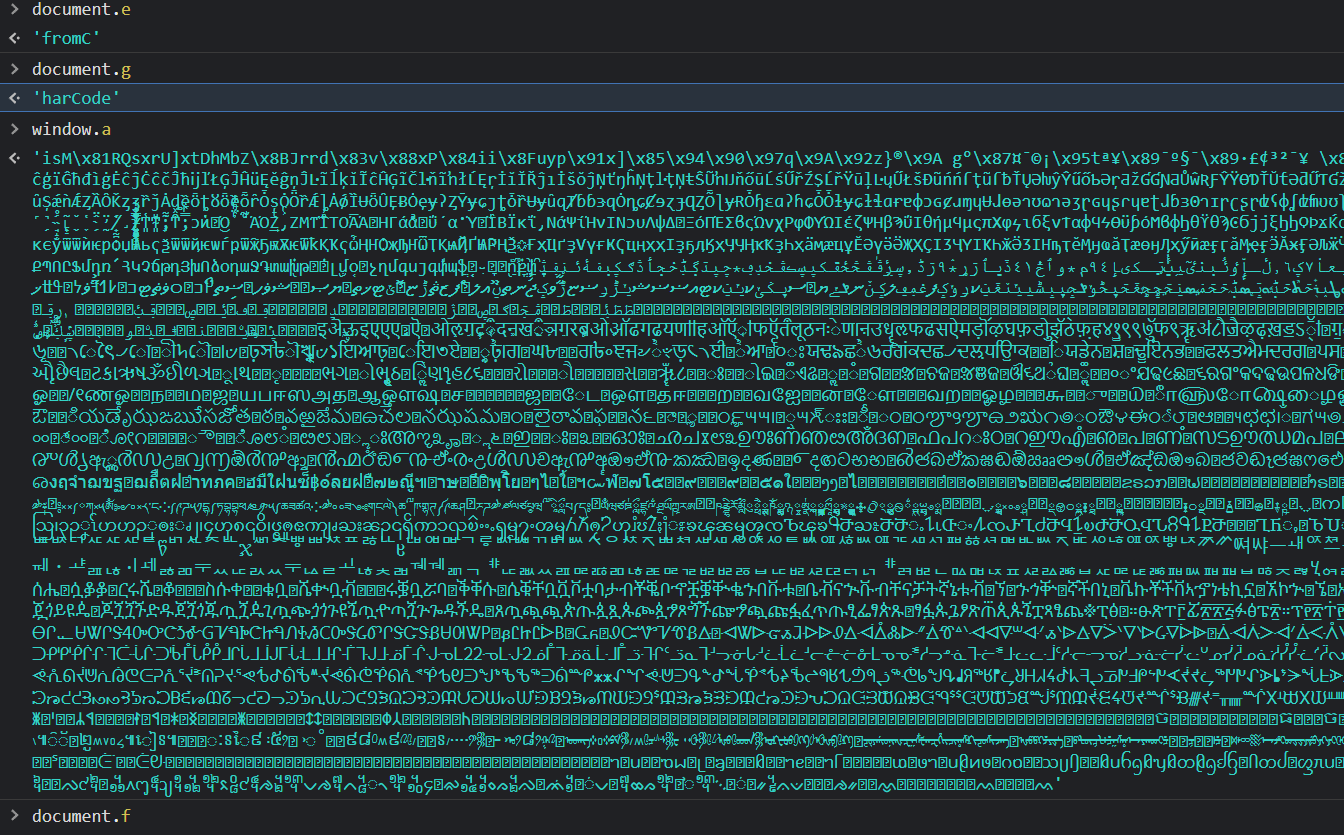Select the 'fromC' output string
1344x835 pixels.
pyautogui.click(x=66, y=38)
